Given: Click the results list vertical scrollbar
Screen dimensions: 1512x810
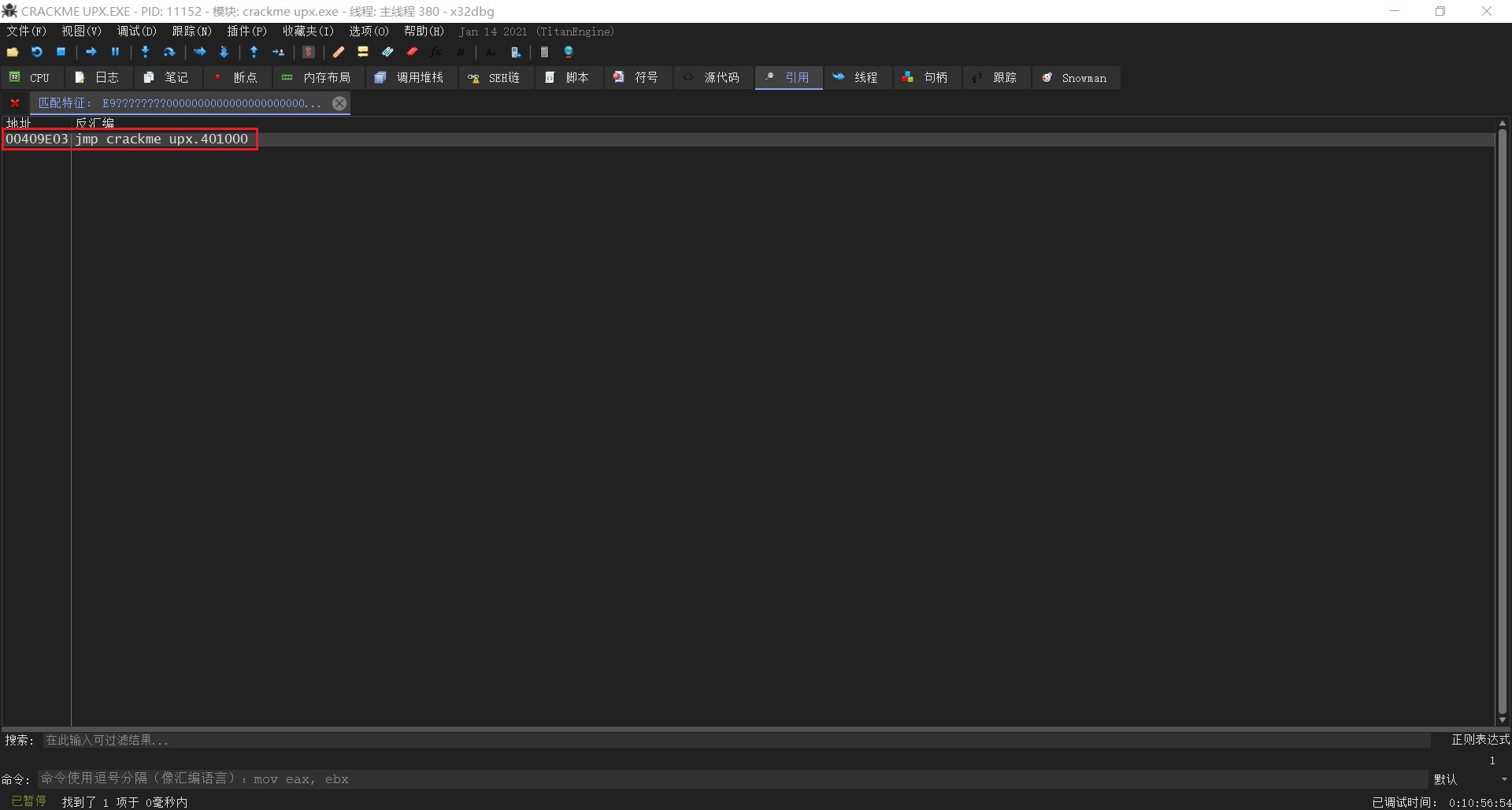Looking at the screenshot, I should click(1503, 421).
